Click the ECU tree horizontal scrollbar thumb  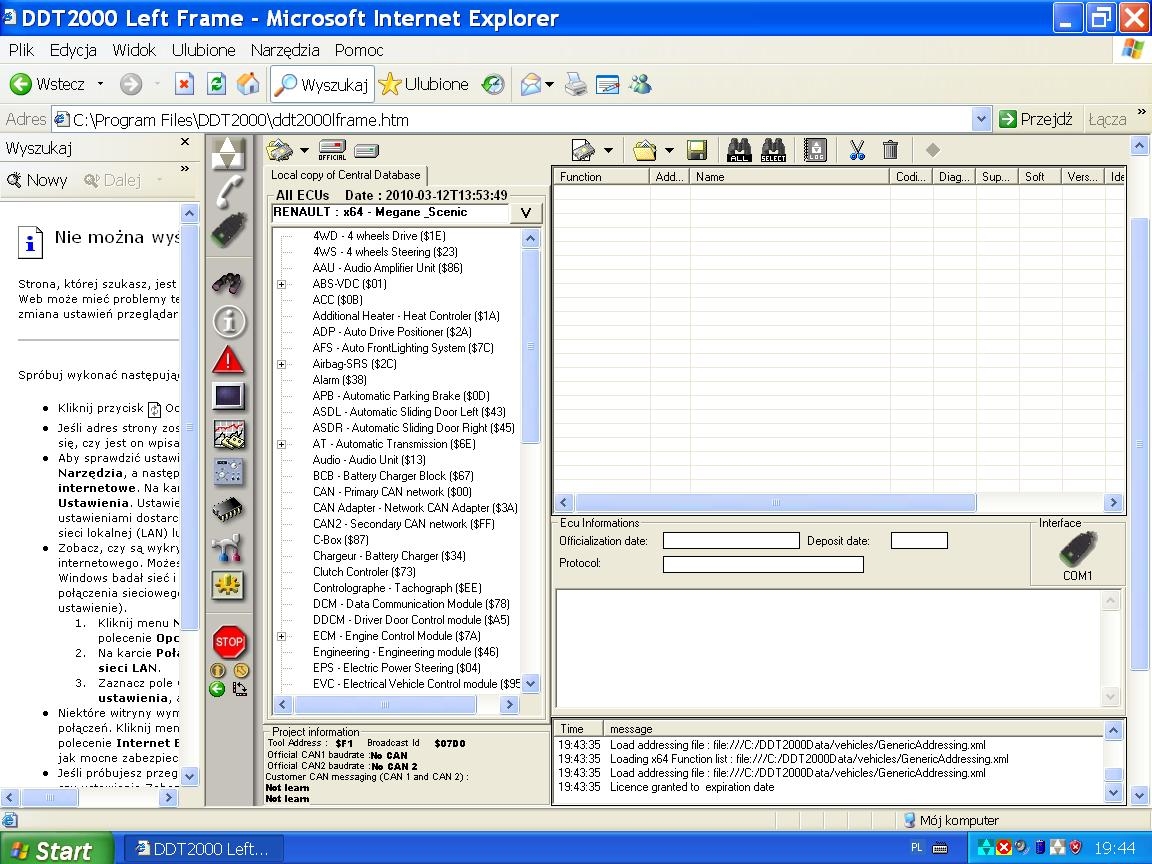coord(385,705)
